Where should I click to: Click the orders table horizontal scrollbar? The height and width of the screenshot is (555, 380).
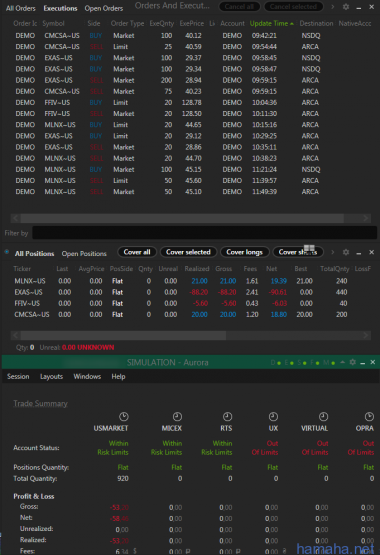182,218
